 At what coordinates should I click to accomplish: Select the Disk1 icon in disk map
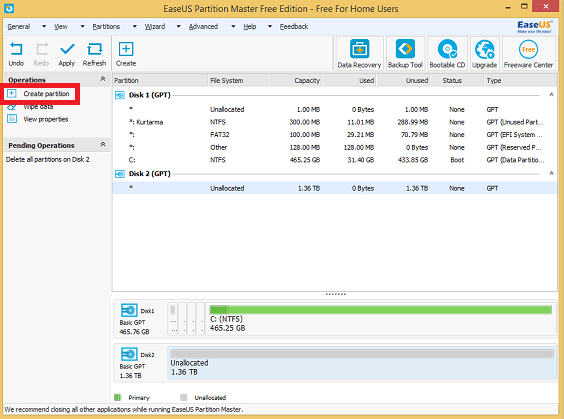coord(129,310)
